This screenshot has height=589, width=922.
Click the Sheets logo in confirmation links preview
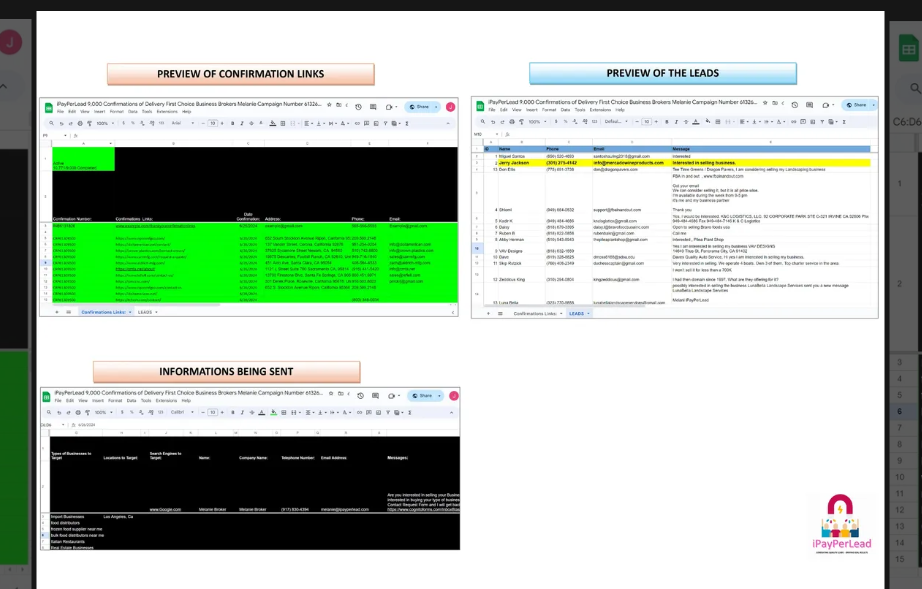pyautogui.click(x=49, y=108)
